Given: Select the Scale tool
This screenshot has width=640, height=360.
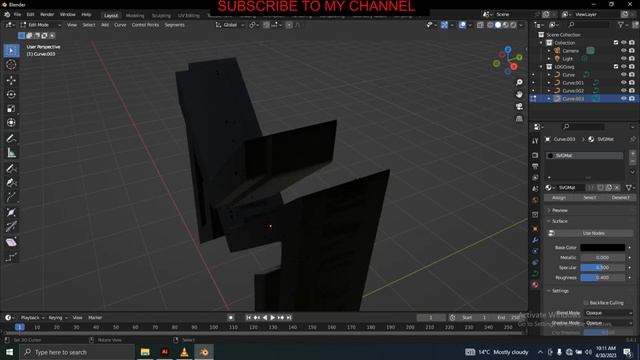Looking at the screenshot, I should pyautogui.click(x=11, y=109).
